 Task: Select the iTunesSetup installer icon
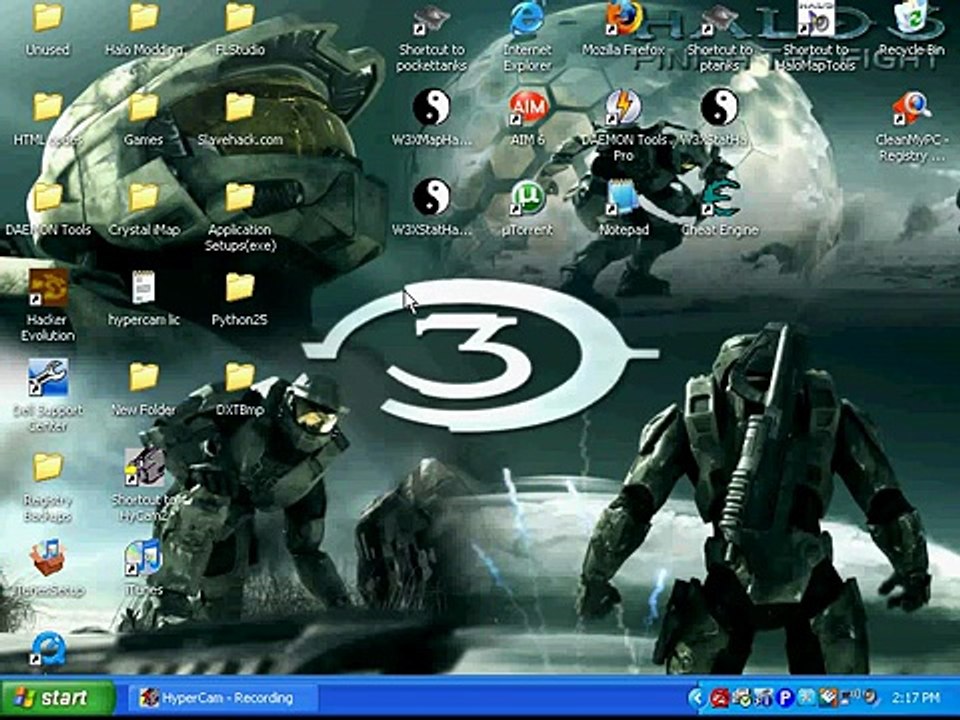48,557
